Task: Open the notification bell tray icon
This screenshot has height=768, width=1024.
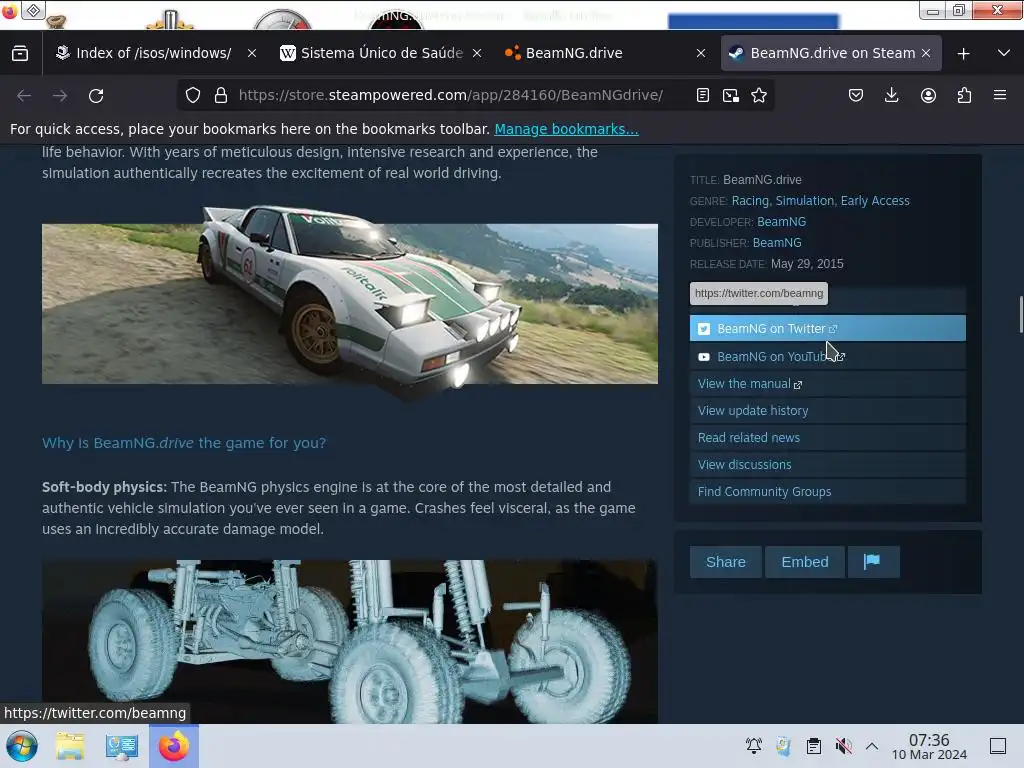Action: click(x=754, y=746)
